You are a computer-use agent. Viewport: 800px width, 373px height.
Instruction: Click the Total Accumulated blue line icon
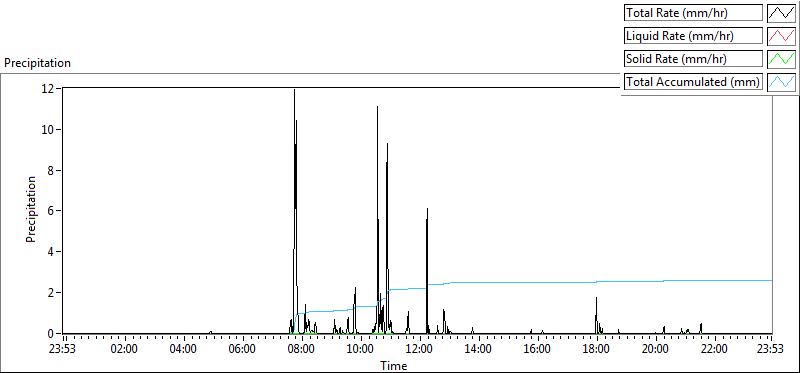coord(782,81)
